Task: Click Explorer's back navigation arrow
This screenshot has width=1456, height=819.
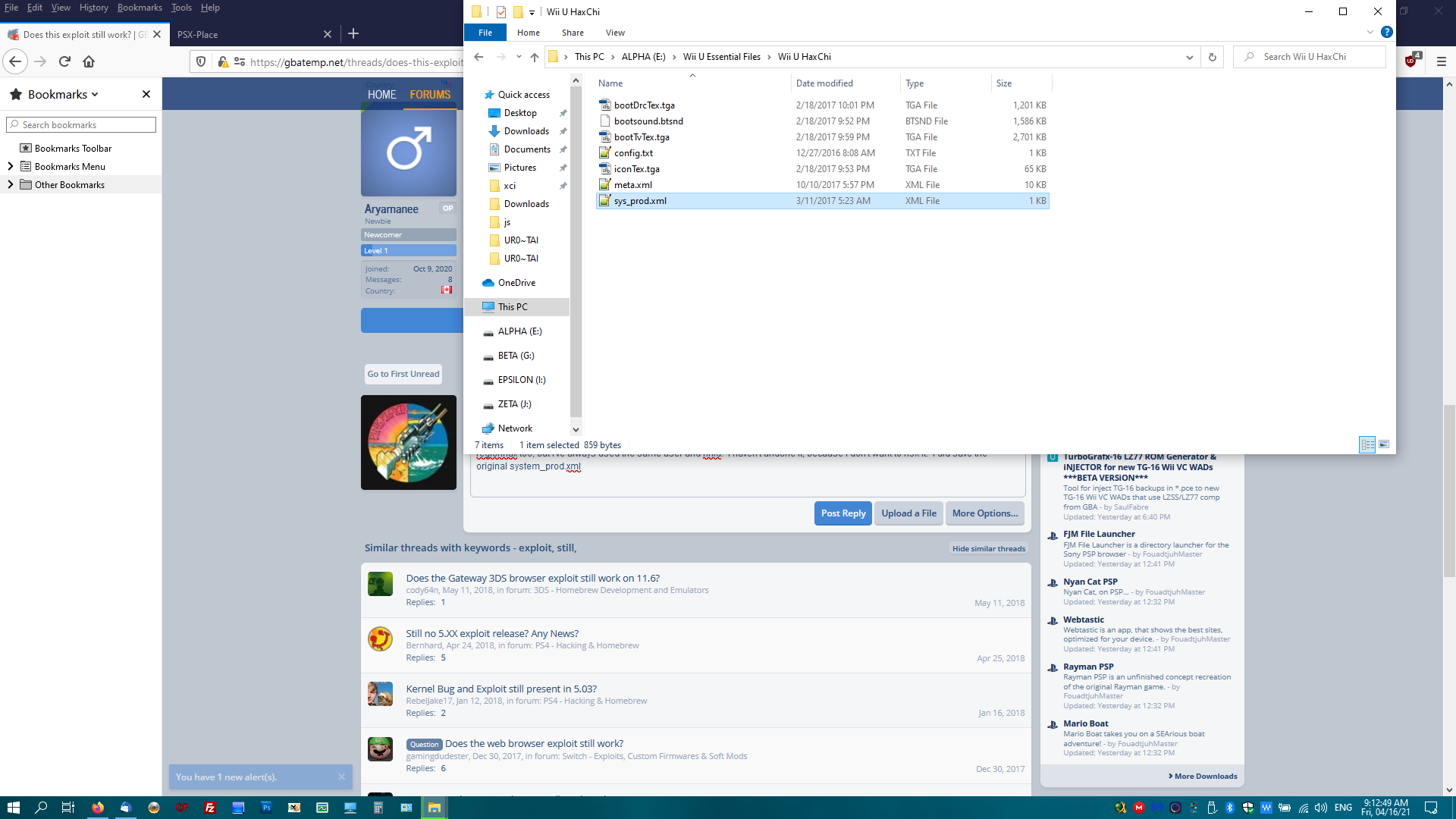Action: pyautogui.click(x=479, y=57)
